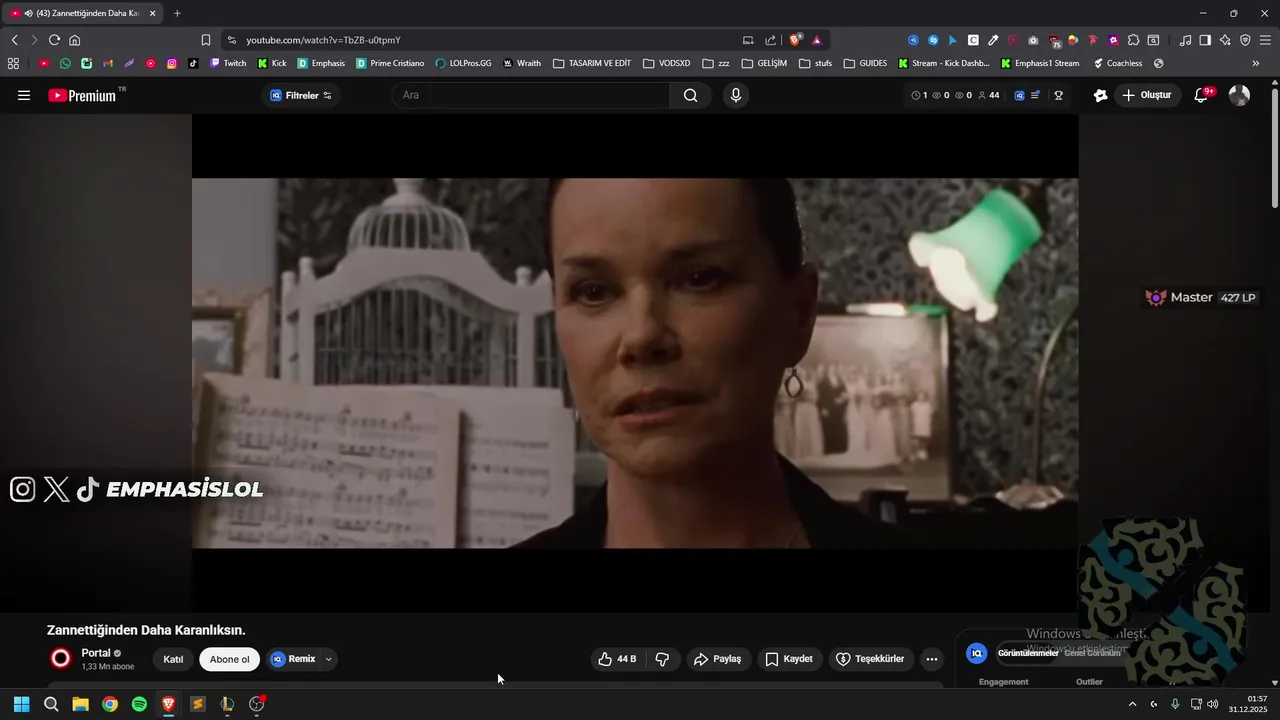The image size is (1280, 720).
Task: Open Coachless bookmark
Action: click(x=1117, y=63)
